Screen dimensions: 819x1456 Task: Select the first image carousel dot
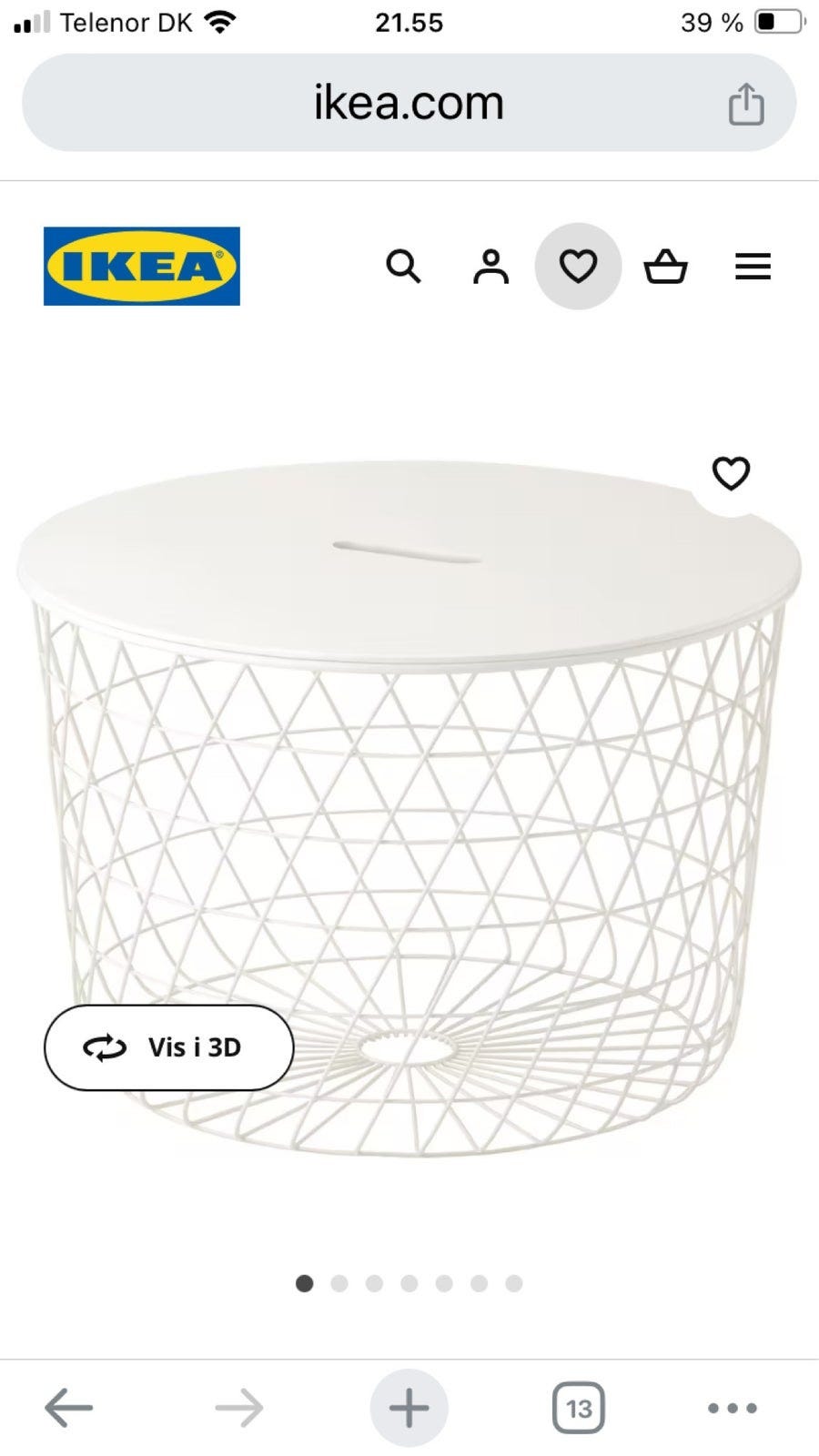point(305,1283)
